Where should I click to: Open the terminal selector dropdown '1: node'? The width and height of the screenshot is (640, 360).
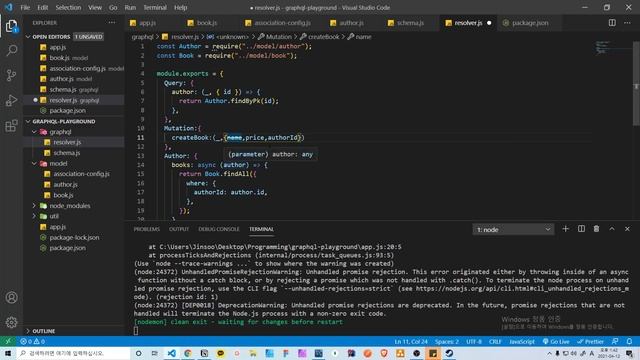tap(513, 229)
